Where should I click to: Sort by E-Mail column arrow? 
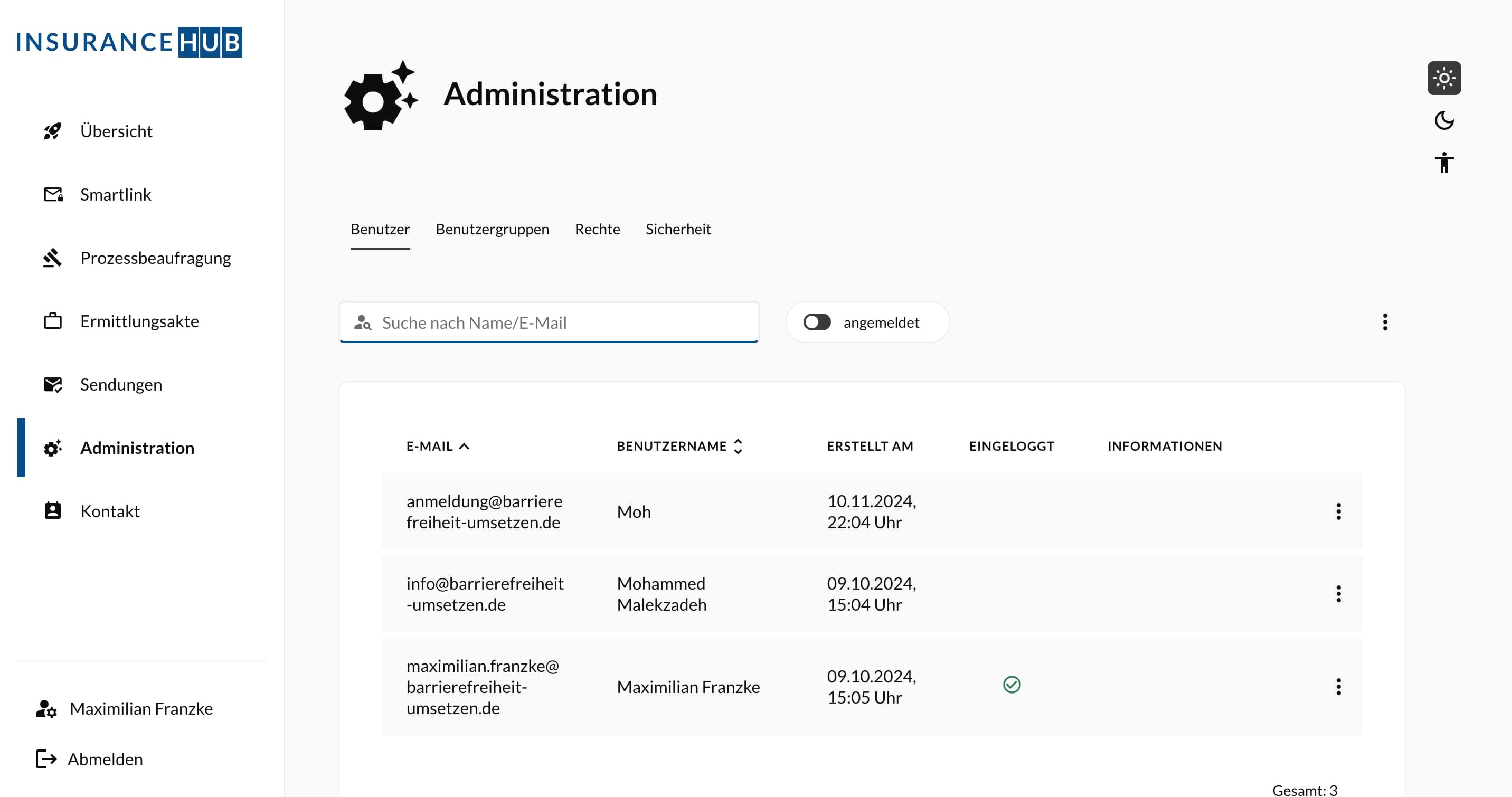tap(464, 446)
